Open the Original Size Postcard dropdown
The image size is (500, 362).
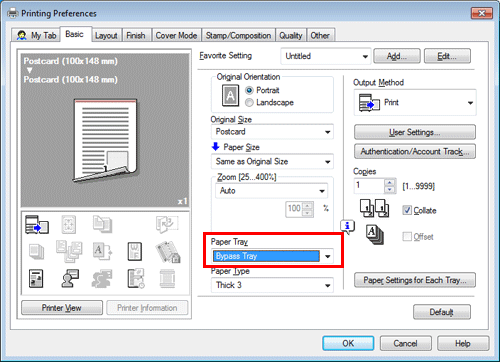pyautogui.click(x=272, y=132)
